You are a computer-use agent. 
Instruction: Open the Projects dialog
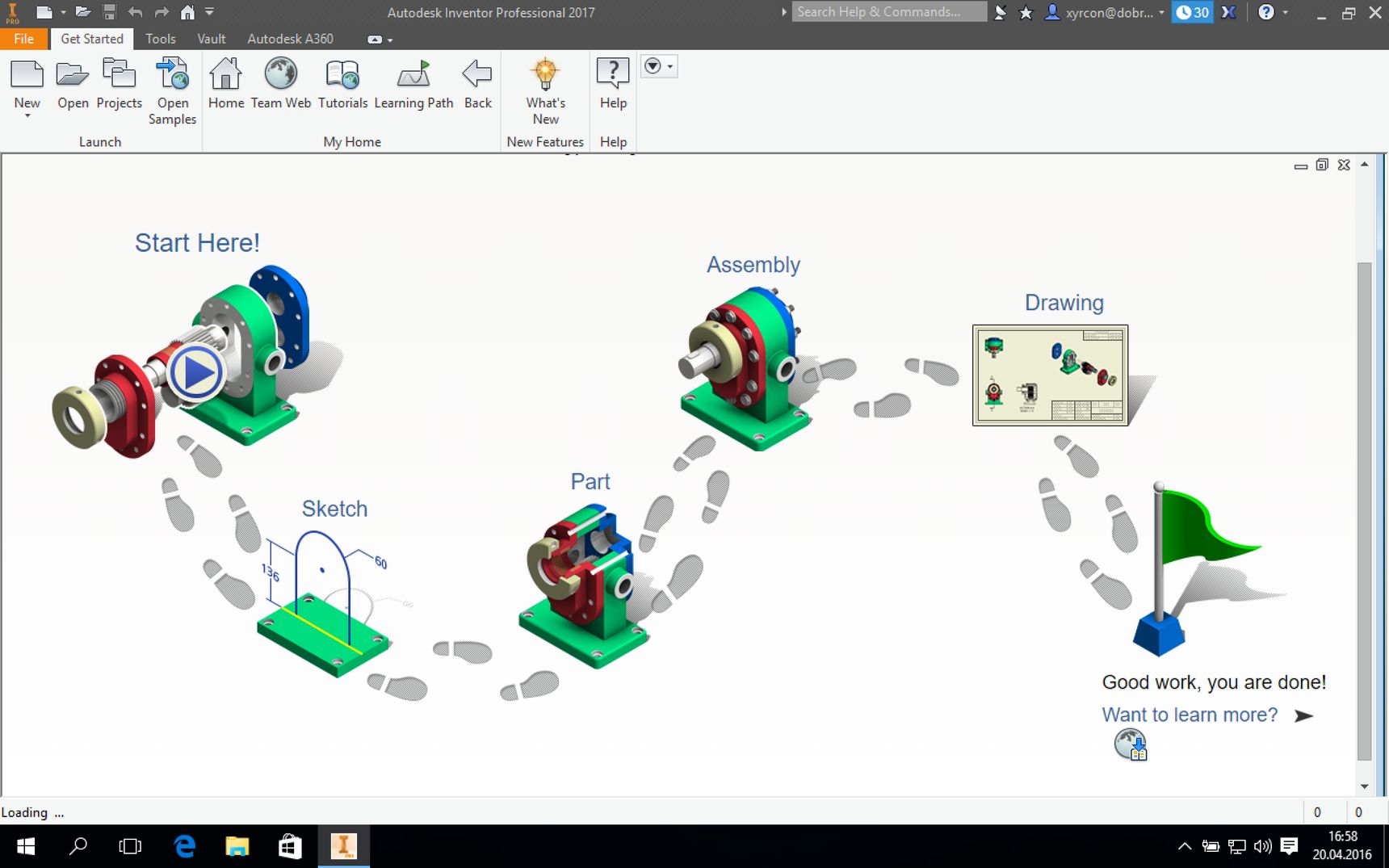pos(120,83)
